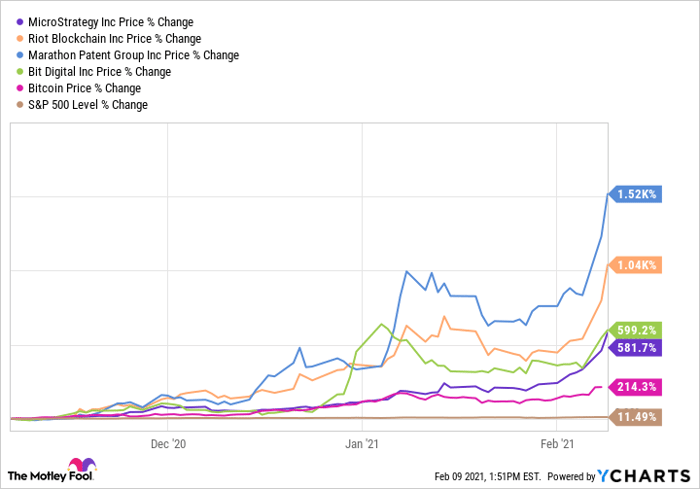Click the 599.2% Bit Digital value tag
Screen dimensions: 700x489
(x=634, y=329)
